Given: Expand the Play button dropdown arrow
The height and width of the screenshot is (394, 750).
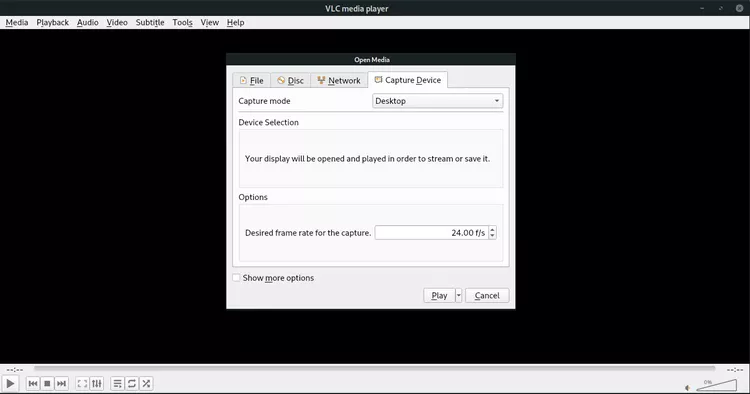Looking at the screenshot, I should 459,296.
